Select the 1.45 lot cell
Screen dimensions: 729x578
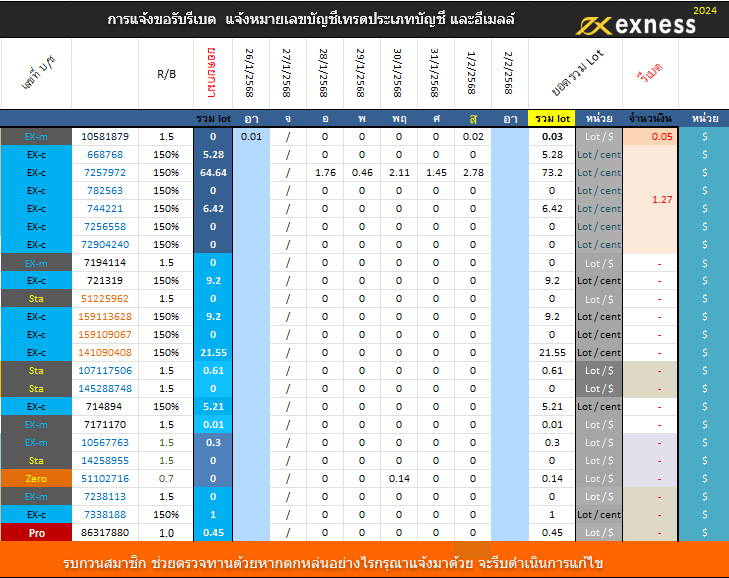(436, 173)
